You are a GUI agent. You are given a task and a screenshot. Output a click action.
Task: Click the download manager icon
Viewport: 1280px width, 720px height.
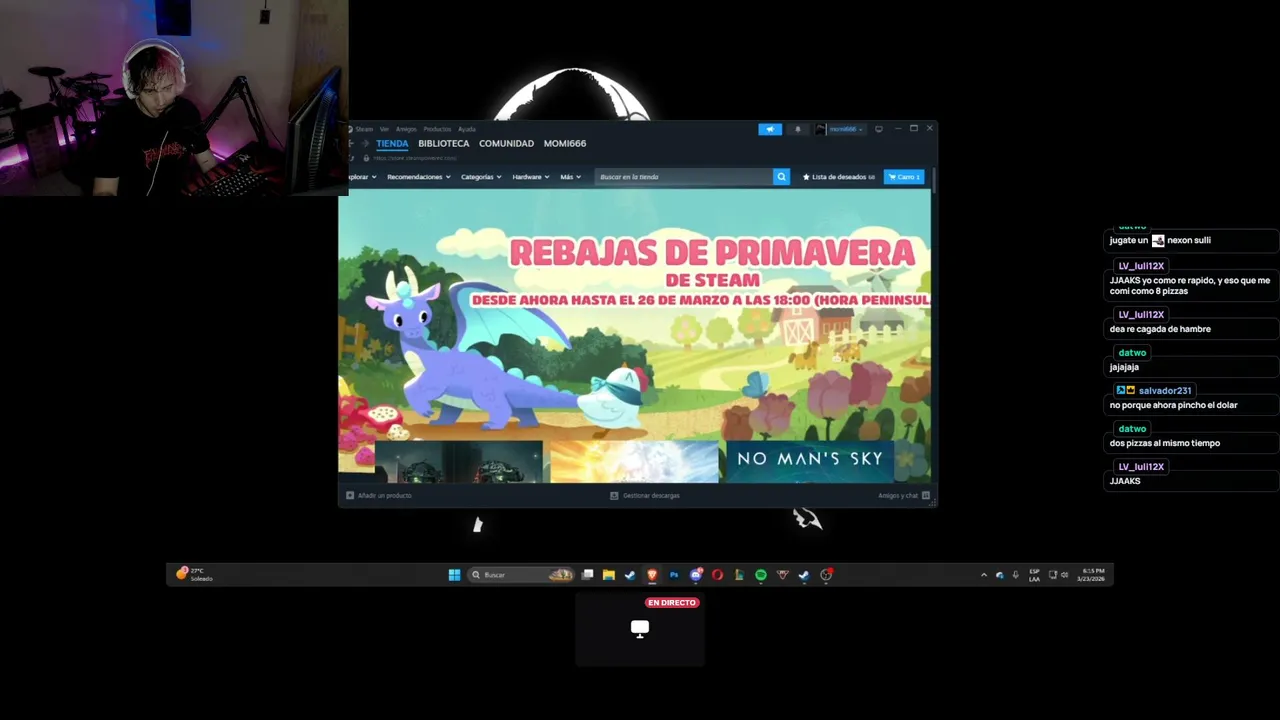click(614, 495)
